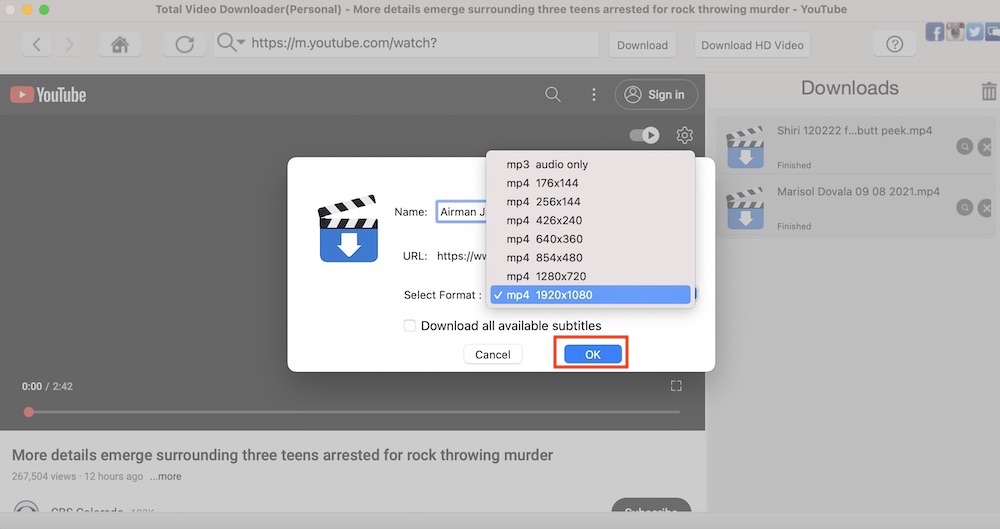Remove the Marisol Dovala download item

point(986,207)
